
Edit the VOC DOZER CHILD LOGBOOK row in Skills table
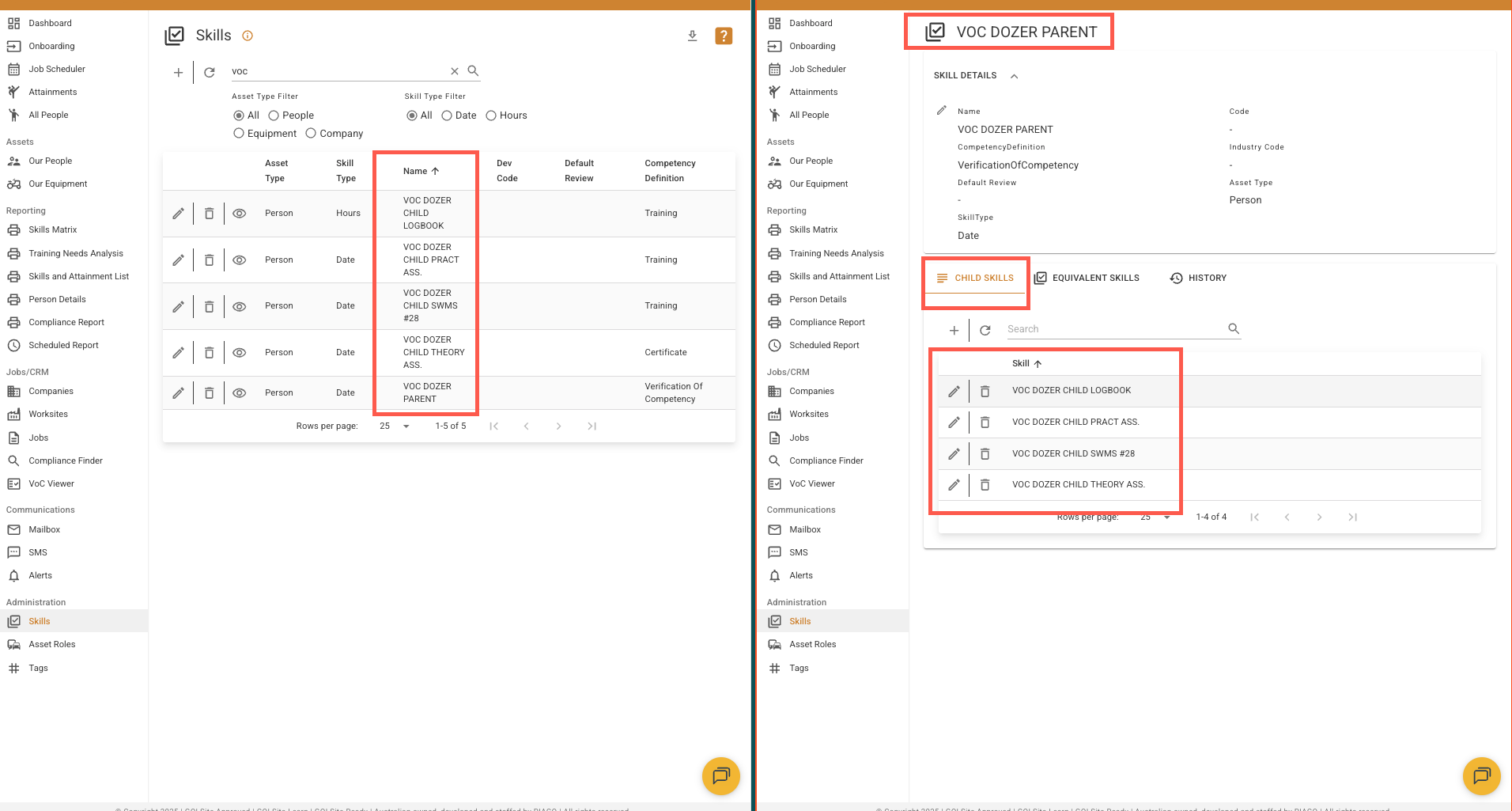179,213
